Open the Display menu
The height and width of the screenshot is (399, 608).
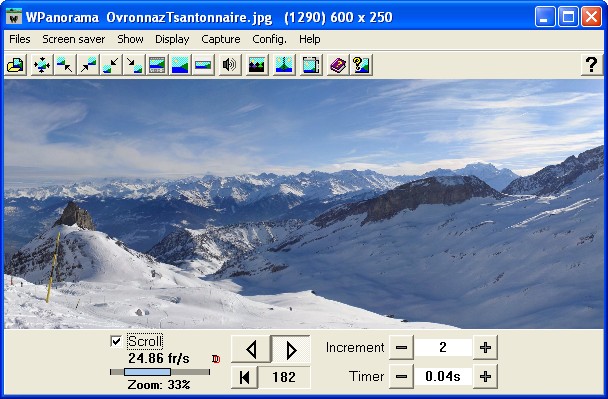tap(172, 39)
